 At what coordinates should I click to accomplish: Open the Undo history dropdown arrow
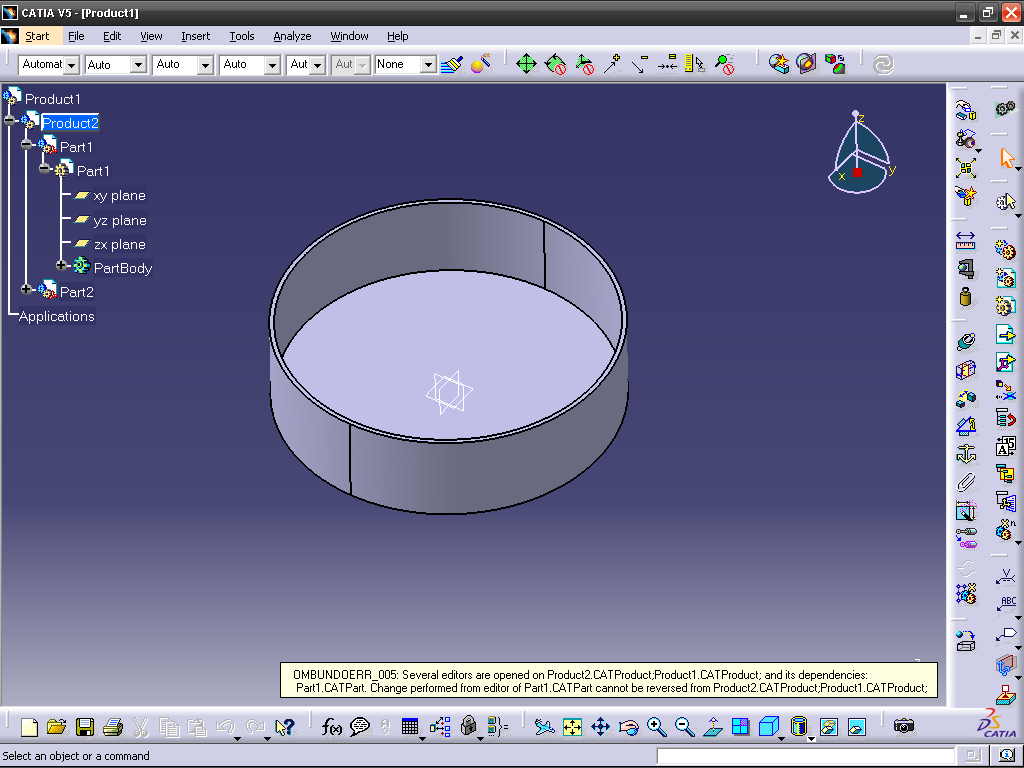click(237, 739)
